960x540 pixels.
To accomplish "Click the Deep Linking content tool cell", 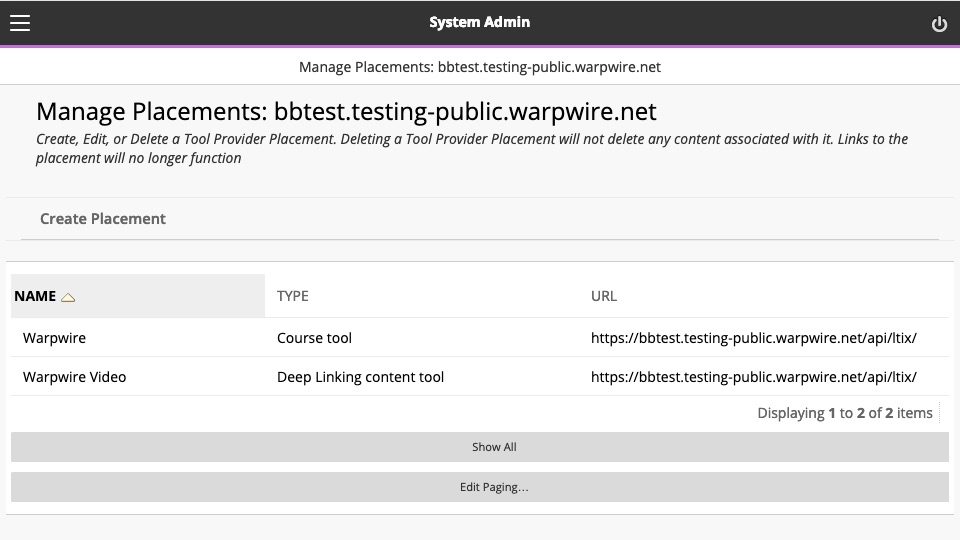I will pos(361,377).
